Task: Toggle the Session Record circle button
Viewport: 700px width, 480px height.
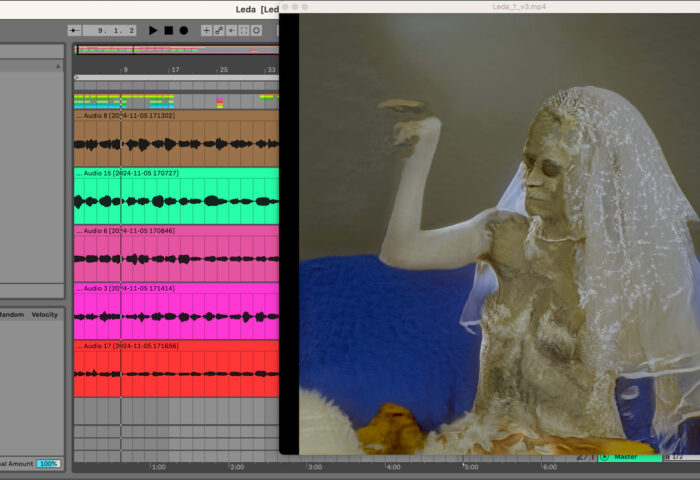Action: (x=256, y=30)
